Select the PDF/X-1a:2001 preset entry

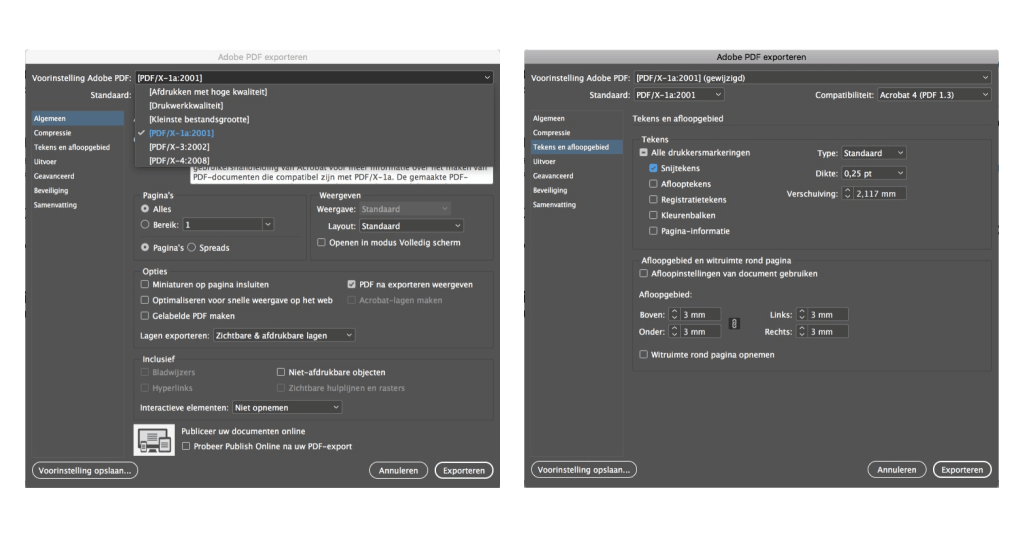tap(181, 133)
